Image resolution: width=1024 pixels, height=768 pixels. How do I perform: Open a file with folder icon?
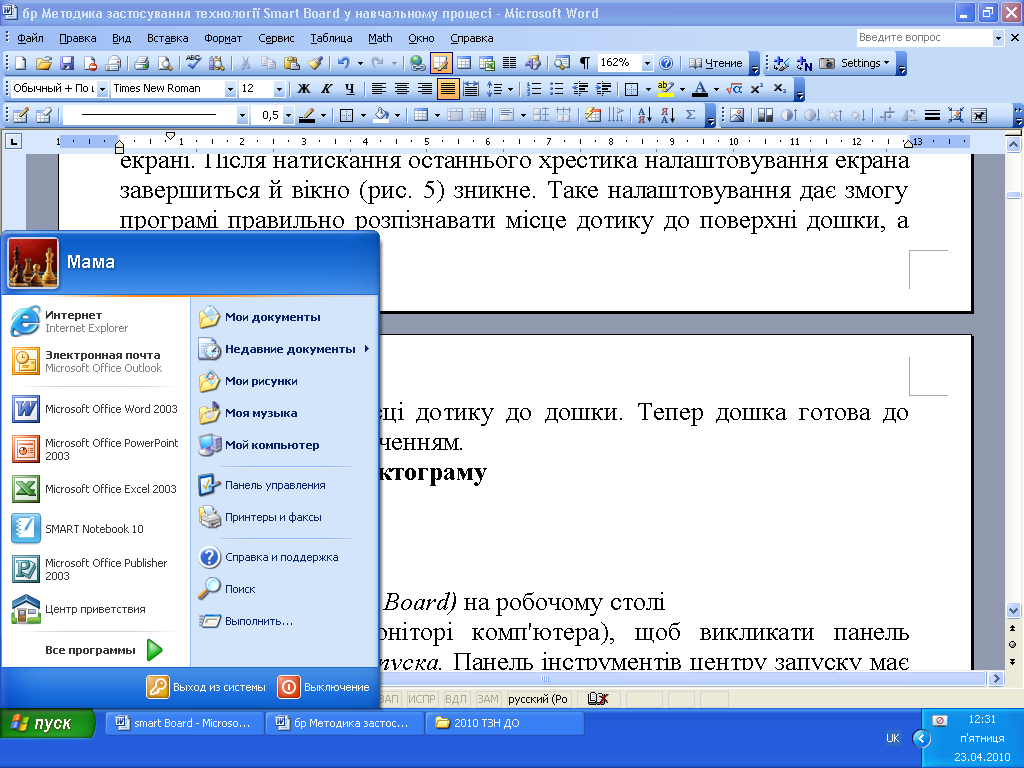pos(44,63)
